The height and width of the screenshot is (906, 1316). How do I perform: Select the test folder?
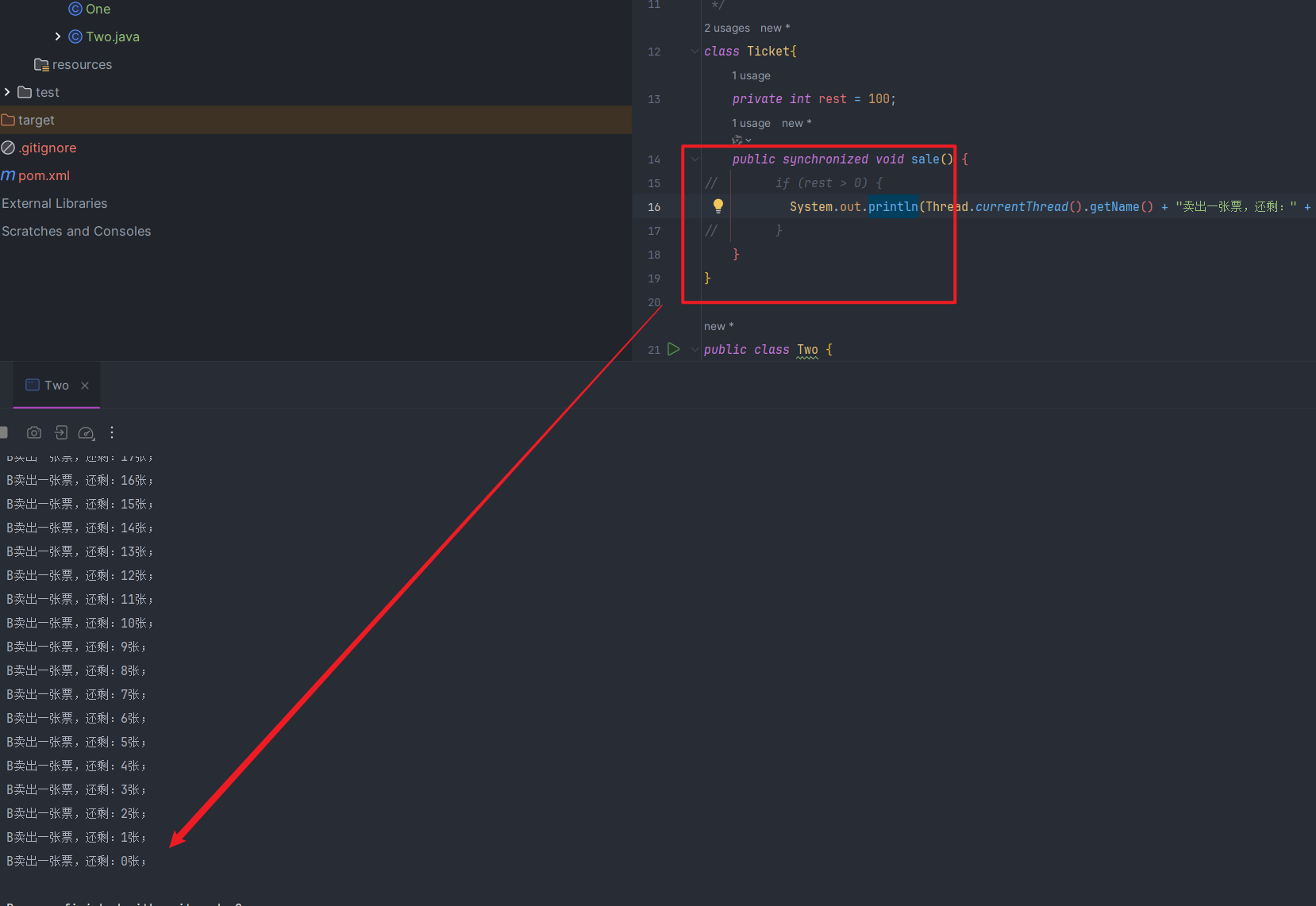coord(48,92)
